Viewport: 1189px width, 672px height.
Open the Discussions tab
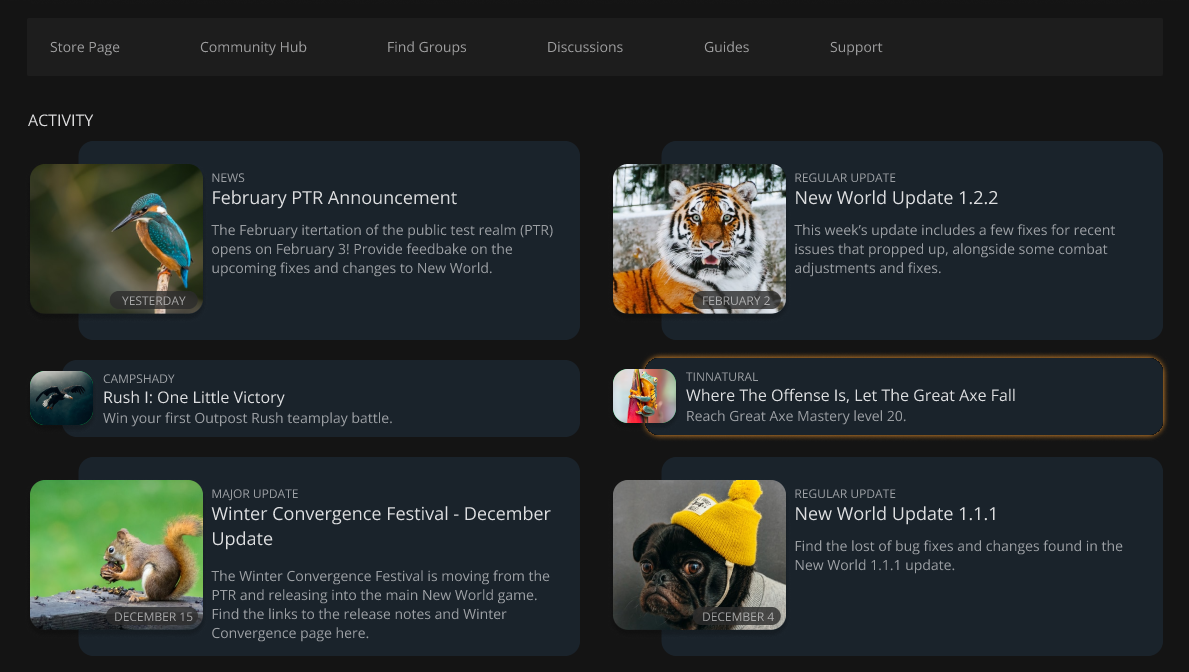(585, 47)
